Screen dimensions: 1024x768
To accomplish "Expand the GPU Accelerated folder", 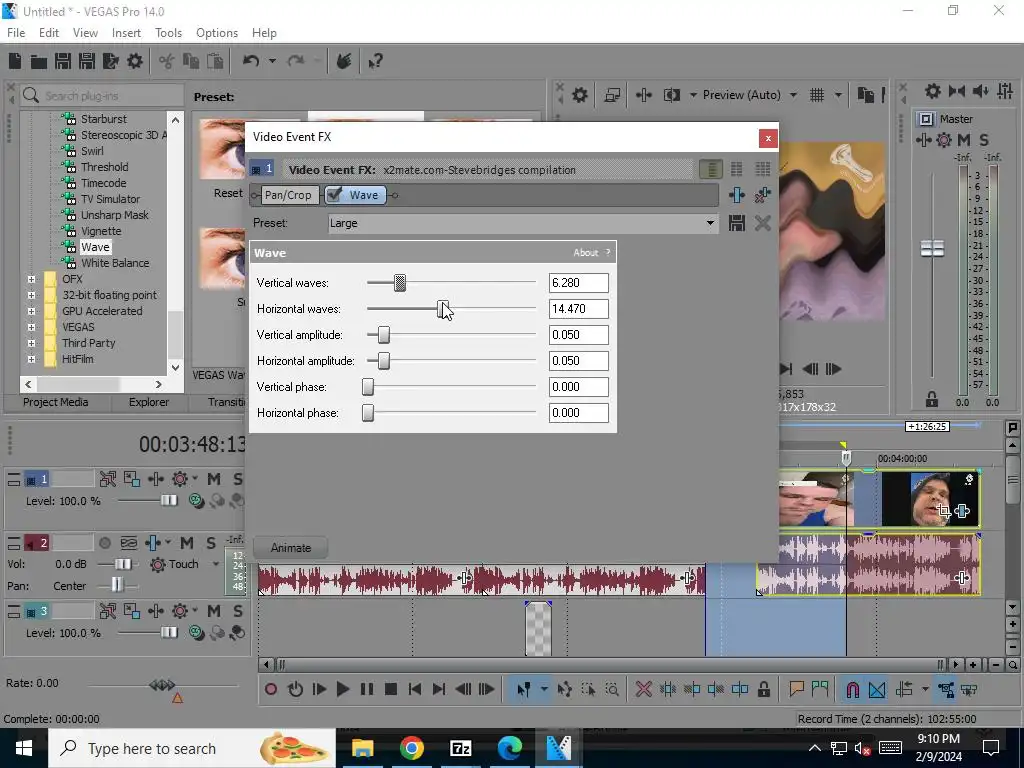I will (x=31, y=311).
